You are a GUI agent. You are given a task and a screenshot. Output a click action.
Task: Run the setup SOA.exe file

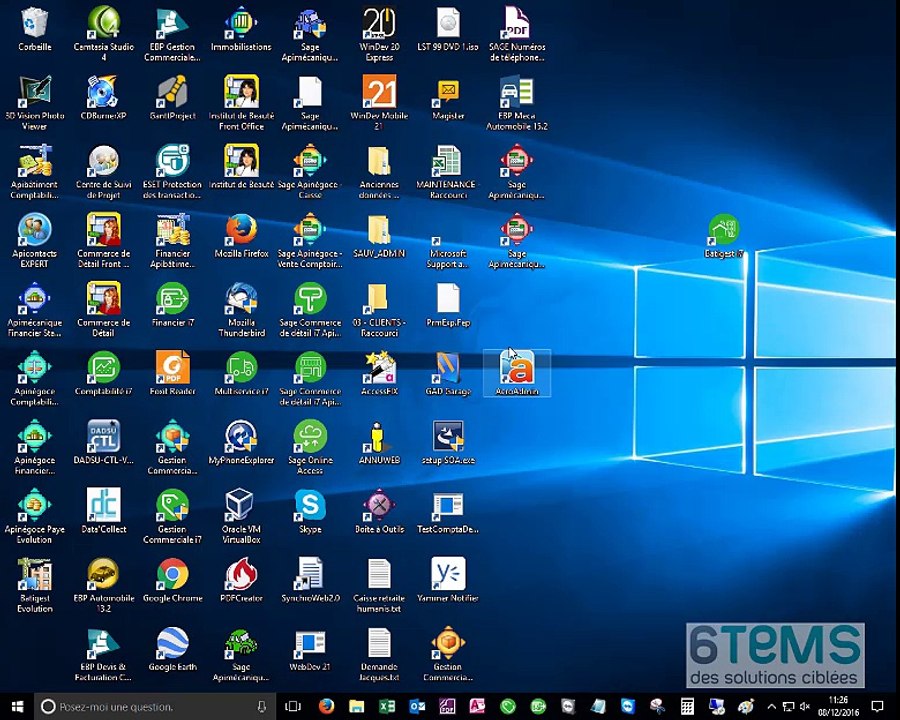click(x=448, y=442)
